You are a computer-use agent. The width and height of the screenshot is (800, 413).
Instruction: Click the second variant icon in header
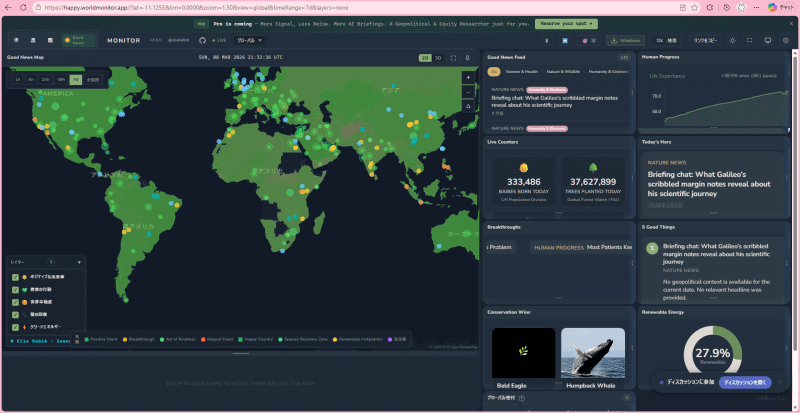click(x=33, y=40)
